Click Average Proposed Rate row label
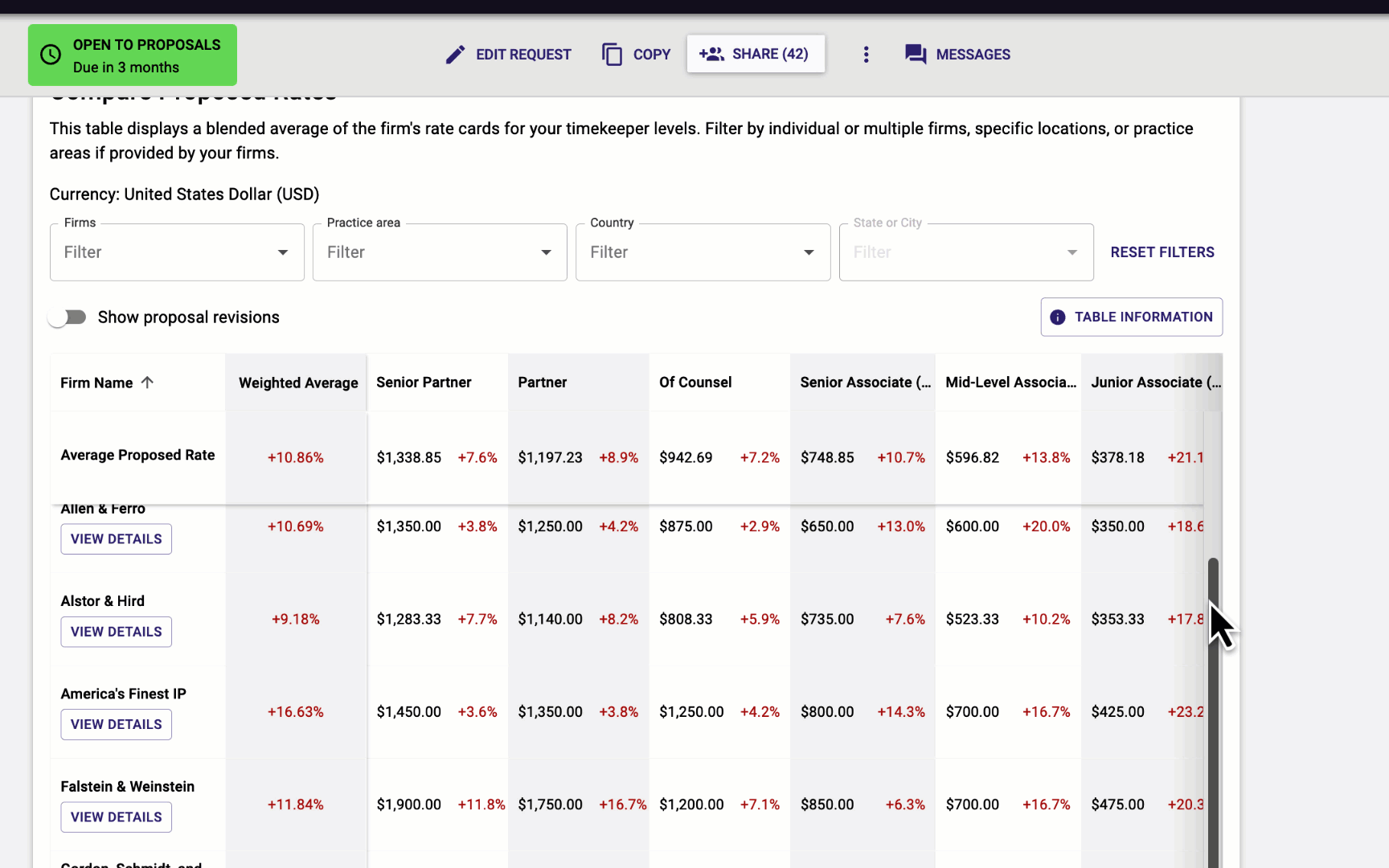Viewport: 1389px width, 868px height. tap(137, 455)
